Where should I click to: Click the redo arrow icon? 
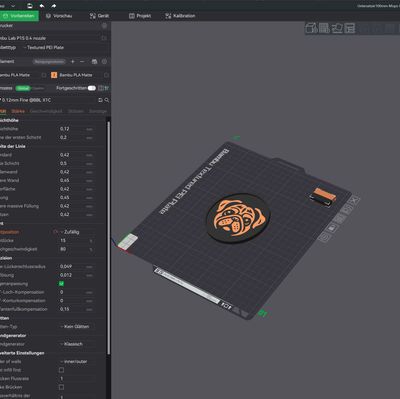54,6
